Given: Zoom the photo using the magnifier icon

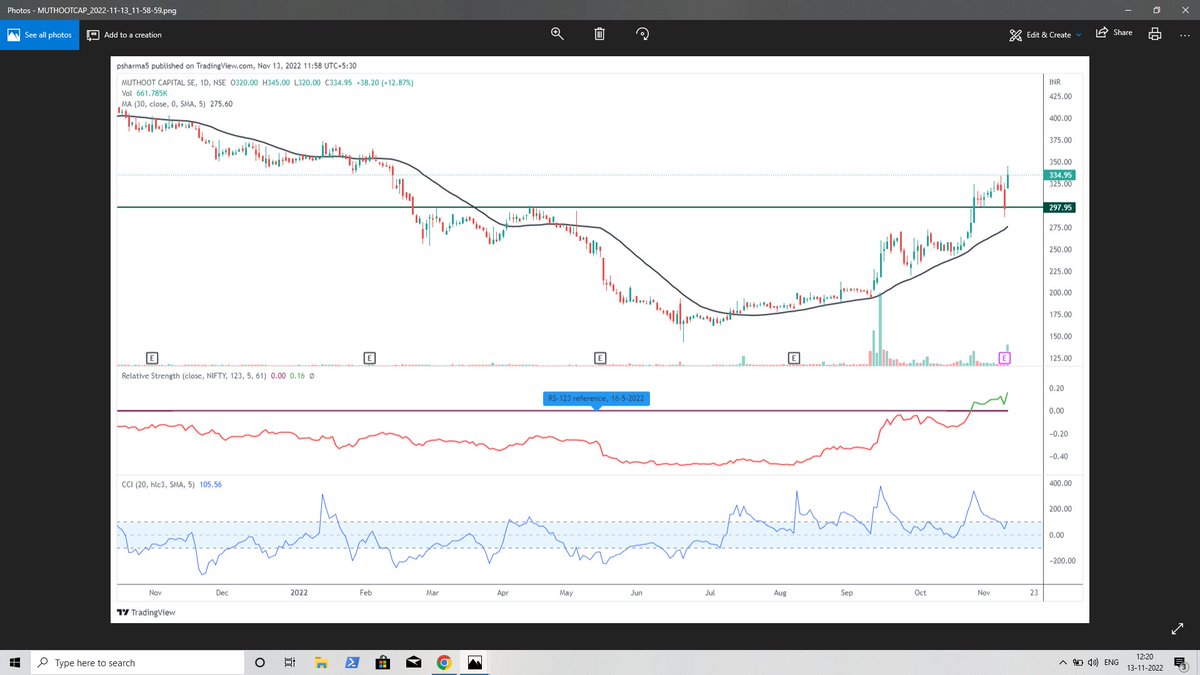Looking at the screenshot, I should [556, 33].
